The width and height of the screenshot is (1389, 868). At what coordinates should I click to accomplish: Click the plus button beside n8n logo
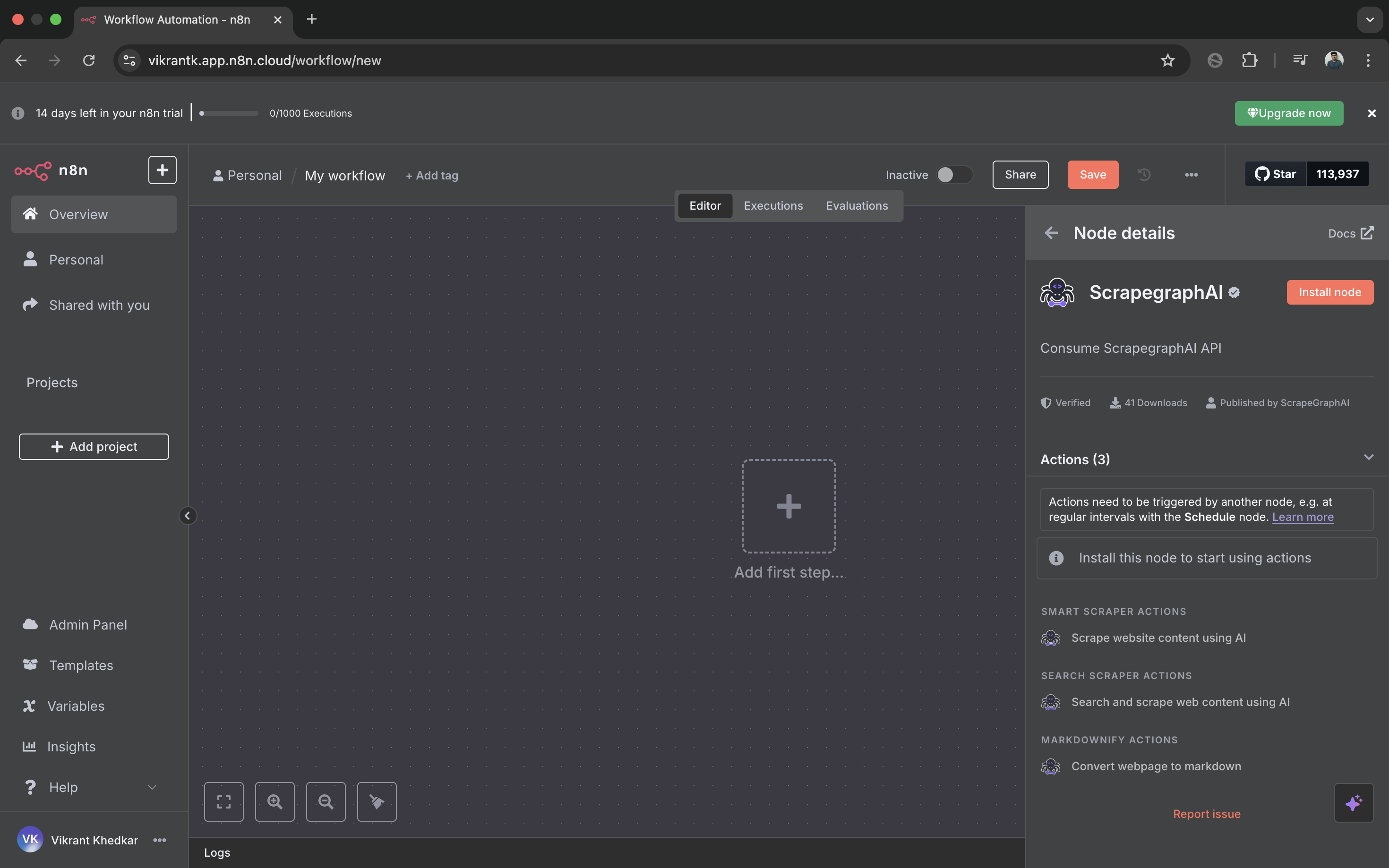[x=163, y=170]
